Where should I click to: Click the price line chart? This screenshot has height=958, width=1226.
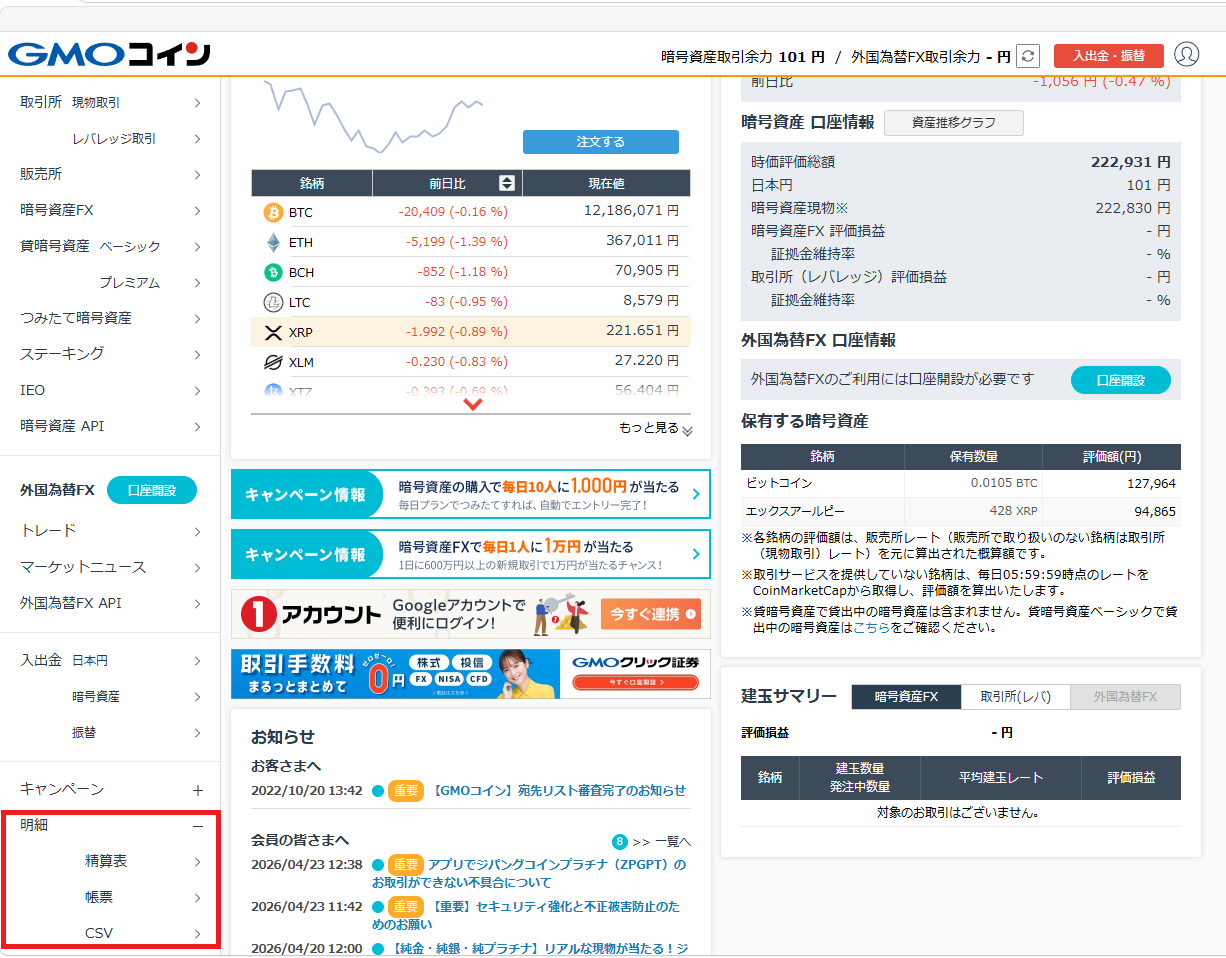pos(374,115)
